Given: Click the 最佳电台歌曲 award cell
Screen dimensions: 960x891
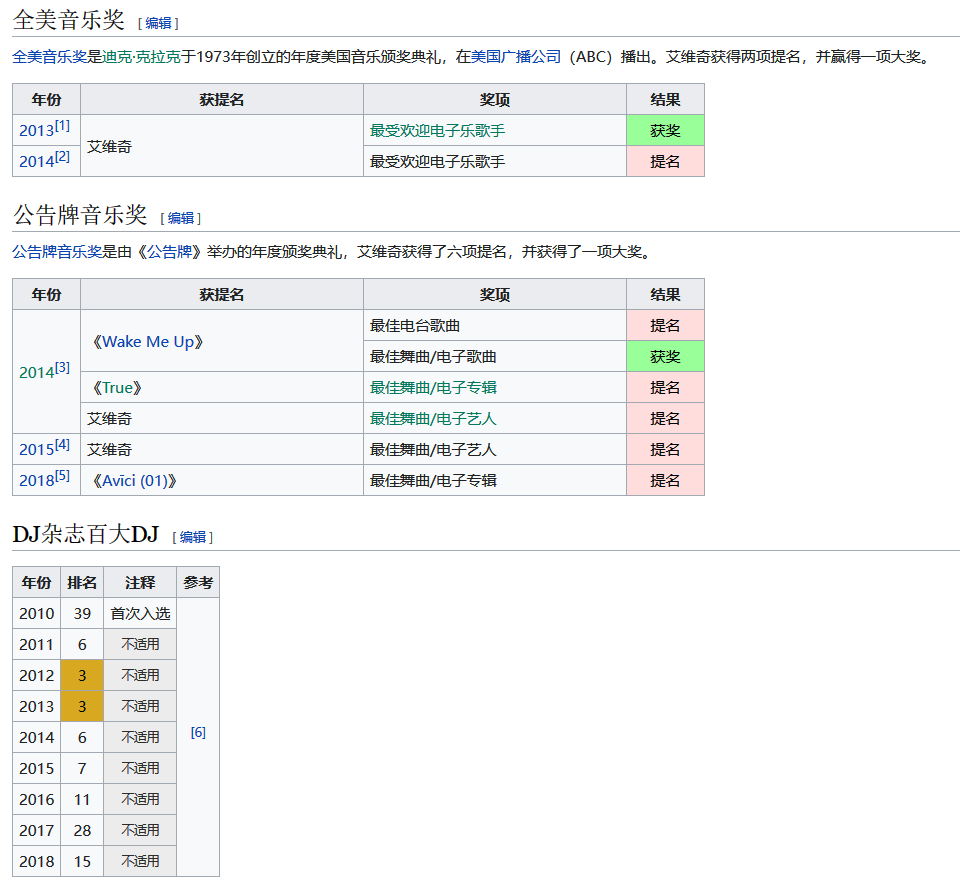Looking at the screenshot, I should [495, 326].
